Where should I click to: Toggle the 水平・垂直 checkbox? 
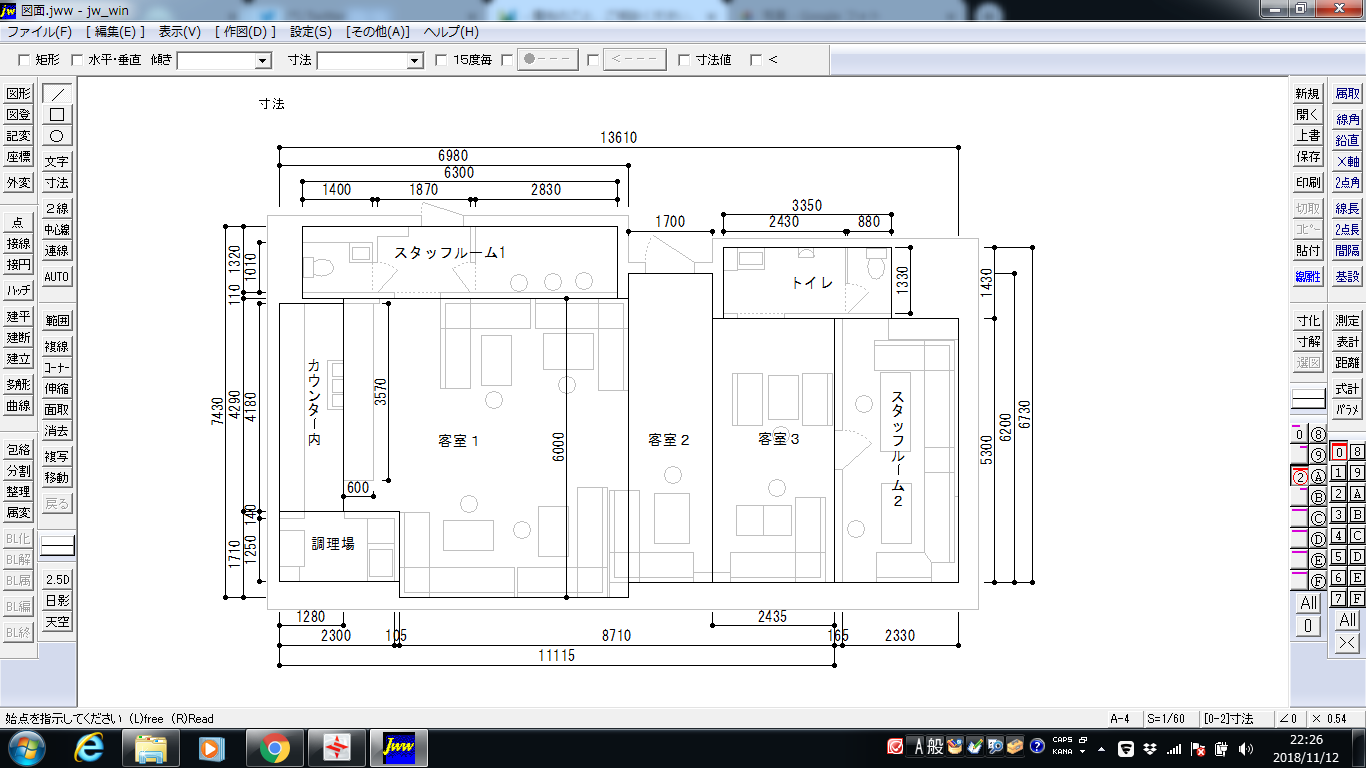point(77,60)
